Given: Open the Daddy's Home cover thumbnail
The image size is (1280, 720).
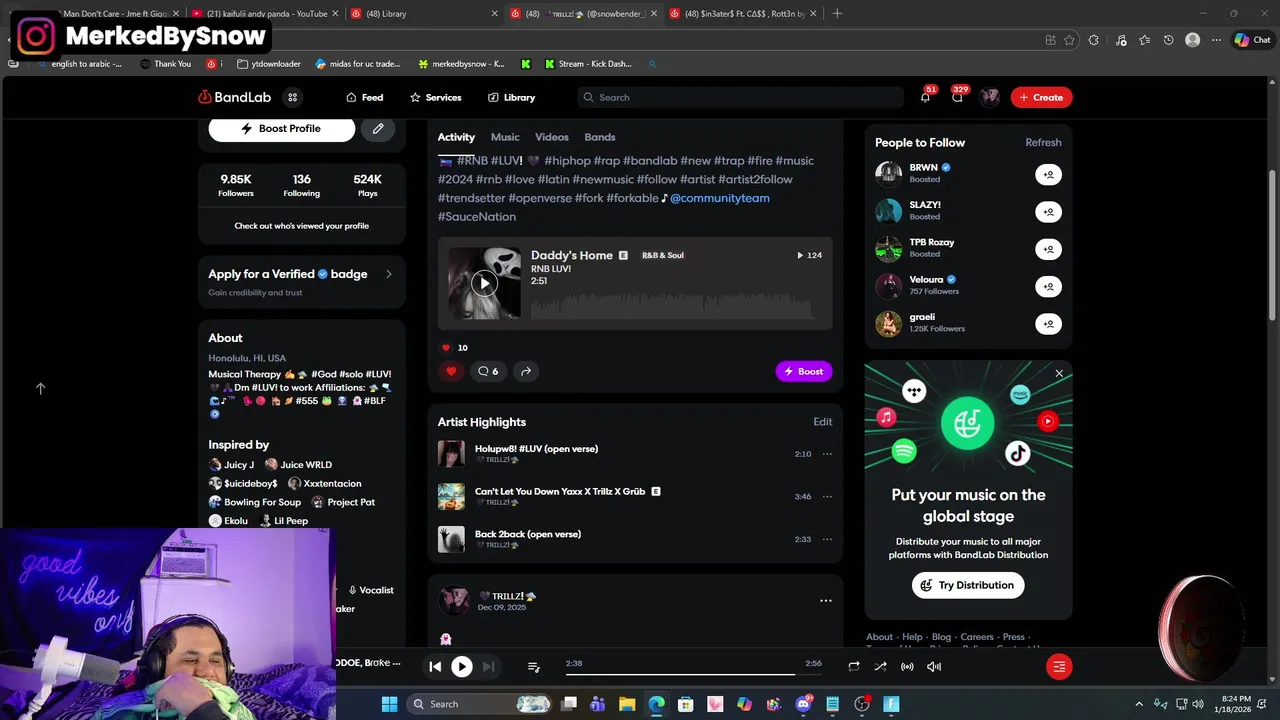Looking at the screenshot, I should [x=484, y=283].
